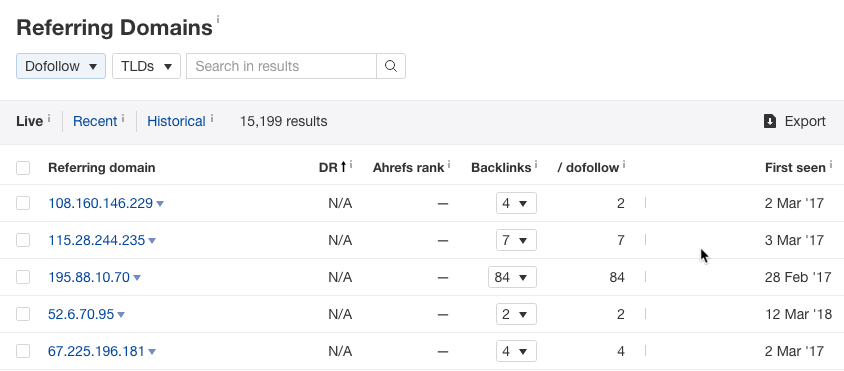Tick the select-all checkbox in header
Screen dimensions: 844x371
(23, 168)
